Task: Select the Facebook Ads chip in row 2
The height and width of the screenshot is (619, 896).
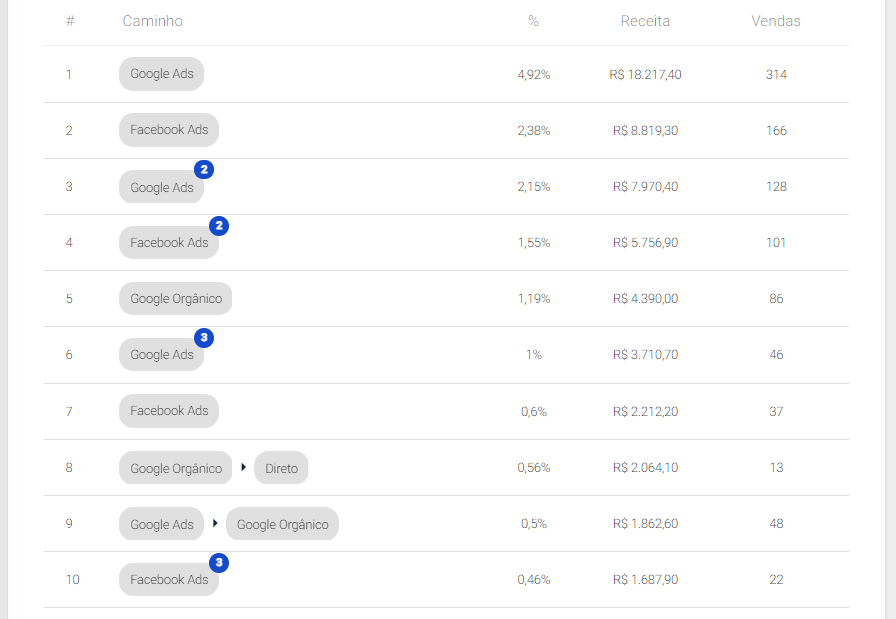Action: (169, 130)
